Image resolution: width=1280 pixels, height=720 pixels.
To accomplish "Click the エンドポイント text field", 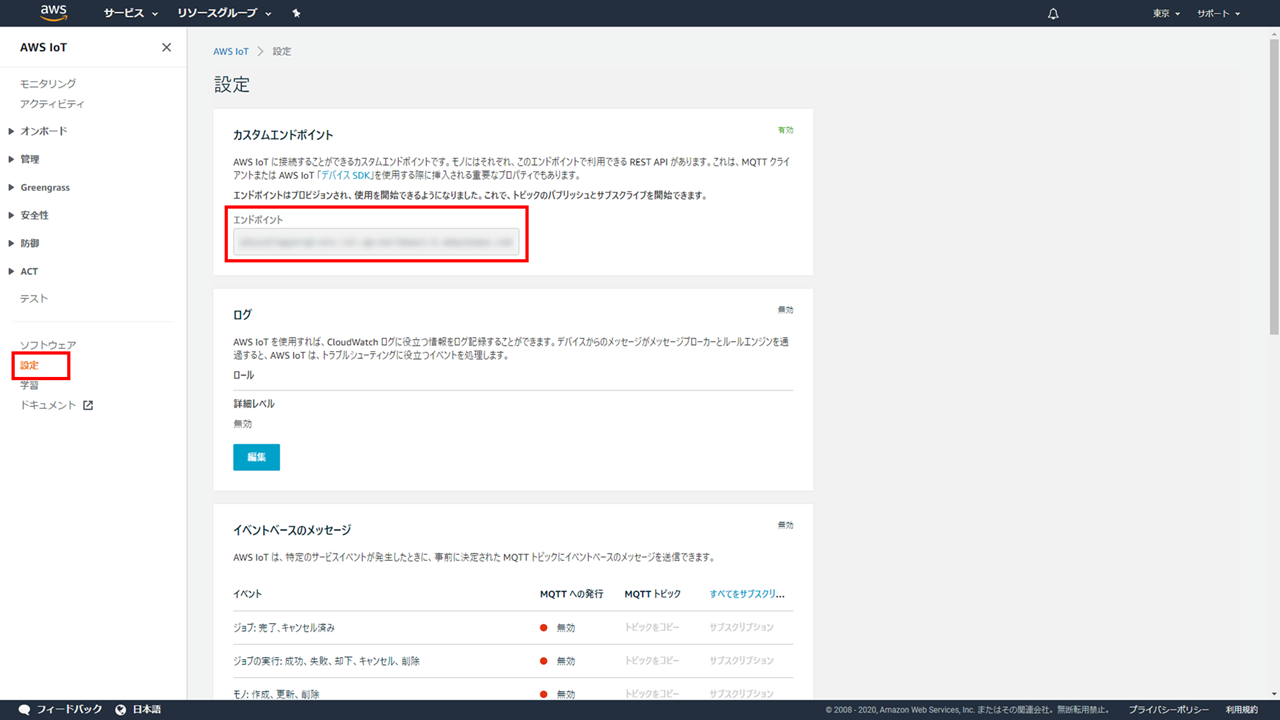I will pyautogui.click(x=376, y=242).
